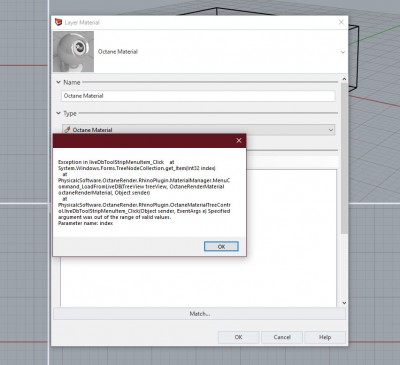Click the scrollbar up arrow

coord(344,79)
